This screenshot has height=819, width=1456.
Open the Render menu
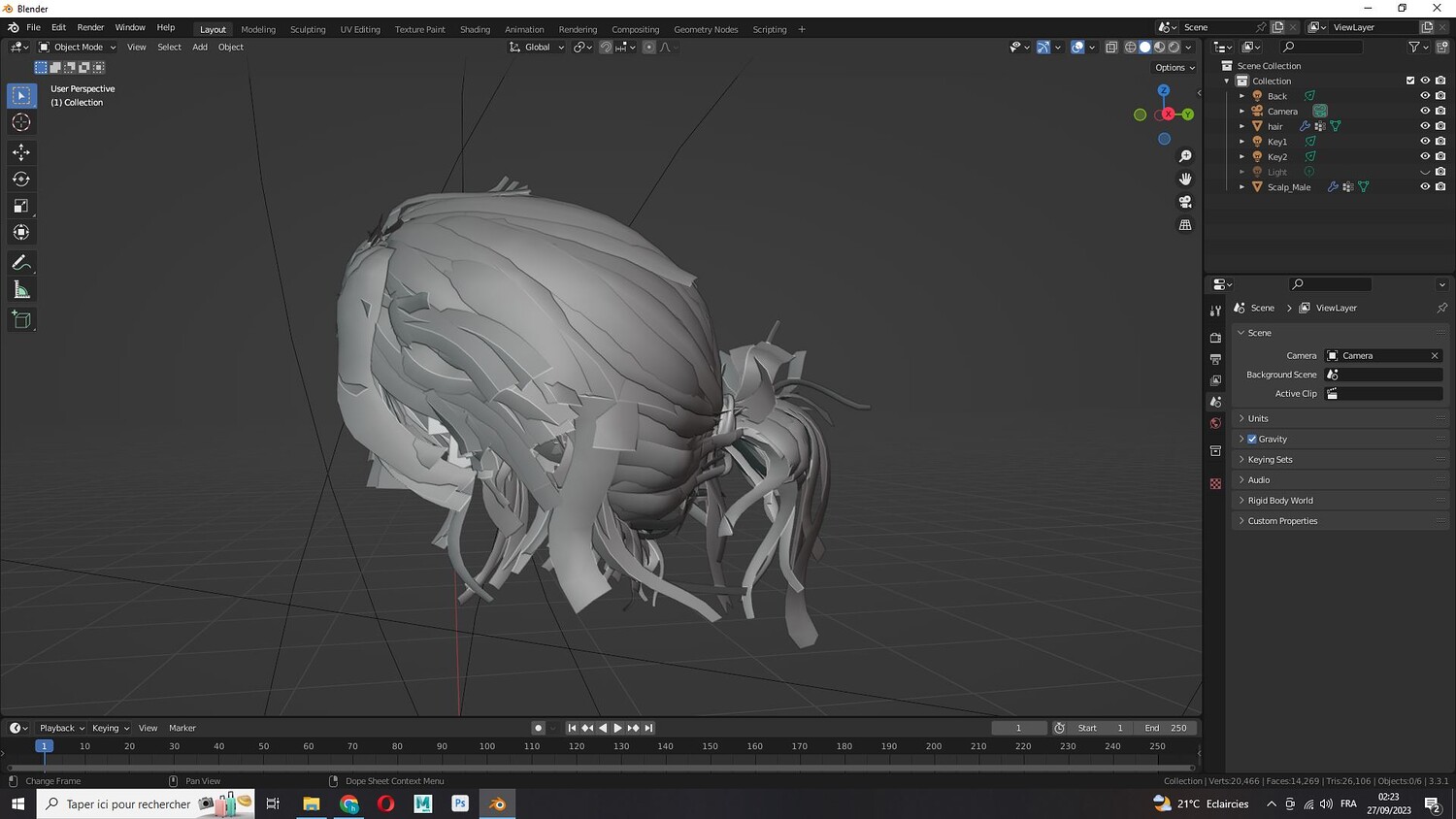tap(90, 28)
